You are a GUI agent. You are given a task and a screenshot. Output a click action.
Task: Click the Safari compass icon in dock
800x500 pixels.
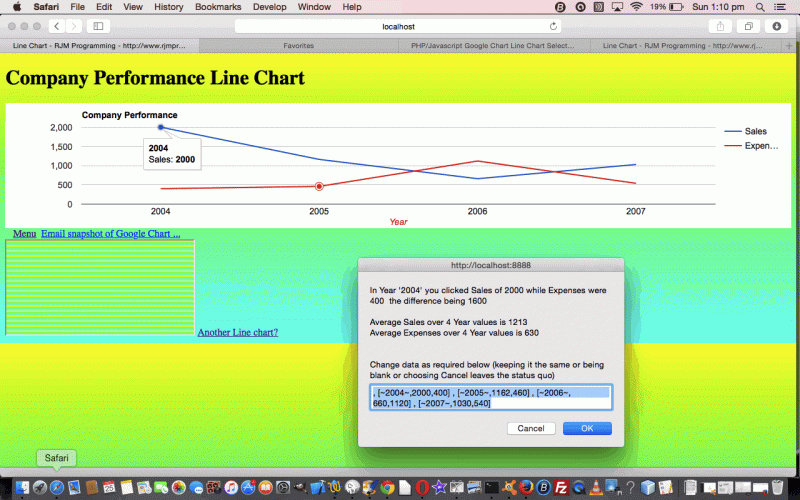click(x=57, y=488)
